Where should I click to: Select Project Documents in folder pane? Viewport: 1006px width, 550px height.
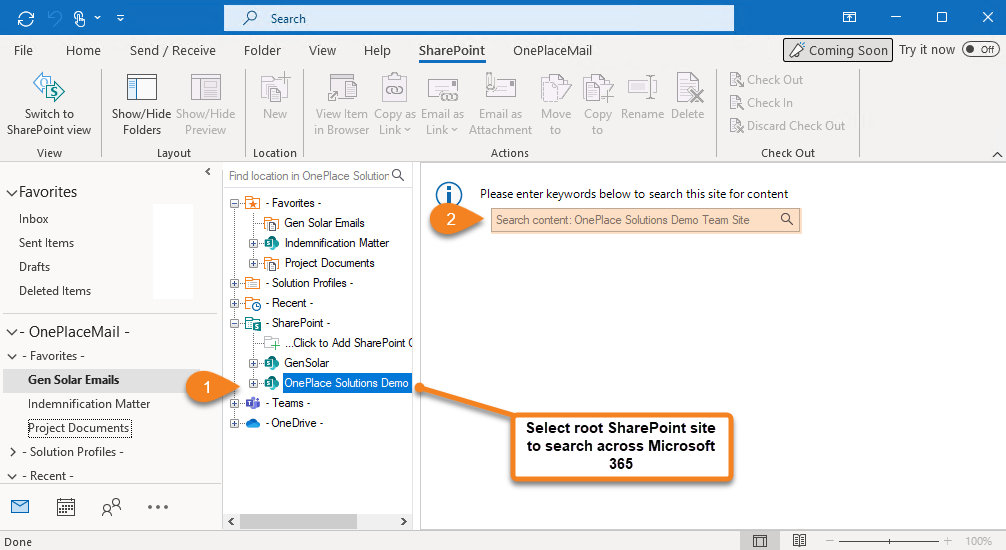click(x=79, y=428)
